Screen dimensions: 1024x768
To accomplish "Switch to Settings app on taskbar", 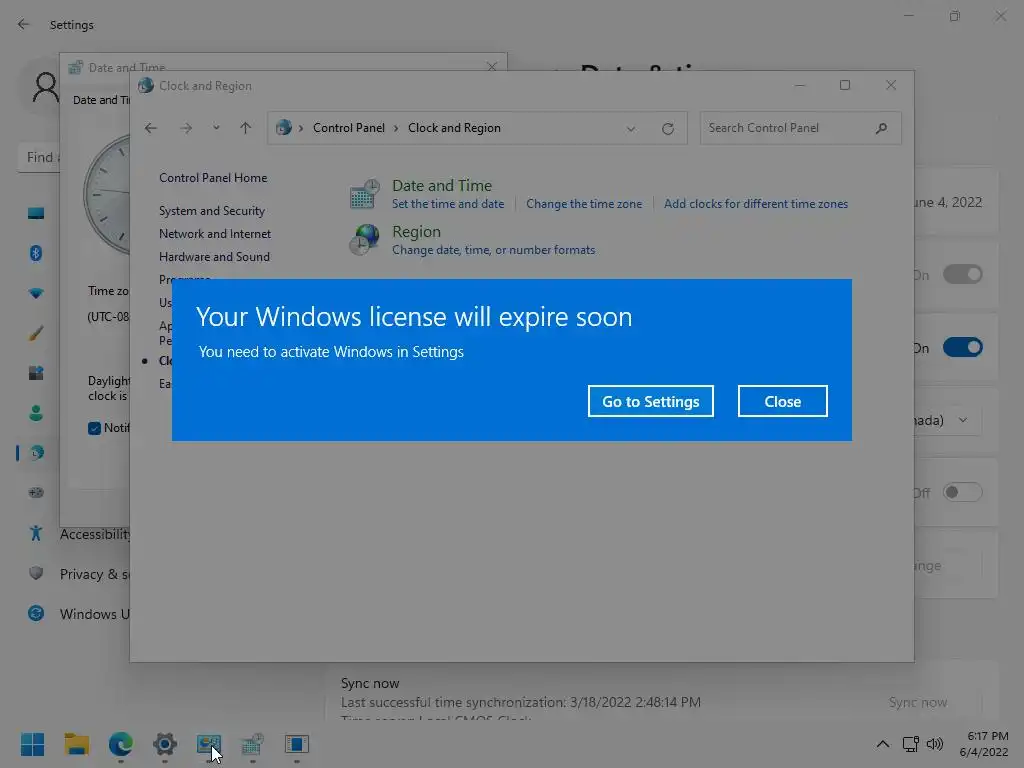I will coord(165,744).
